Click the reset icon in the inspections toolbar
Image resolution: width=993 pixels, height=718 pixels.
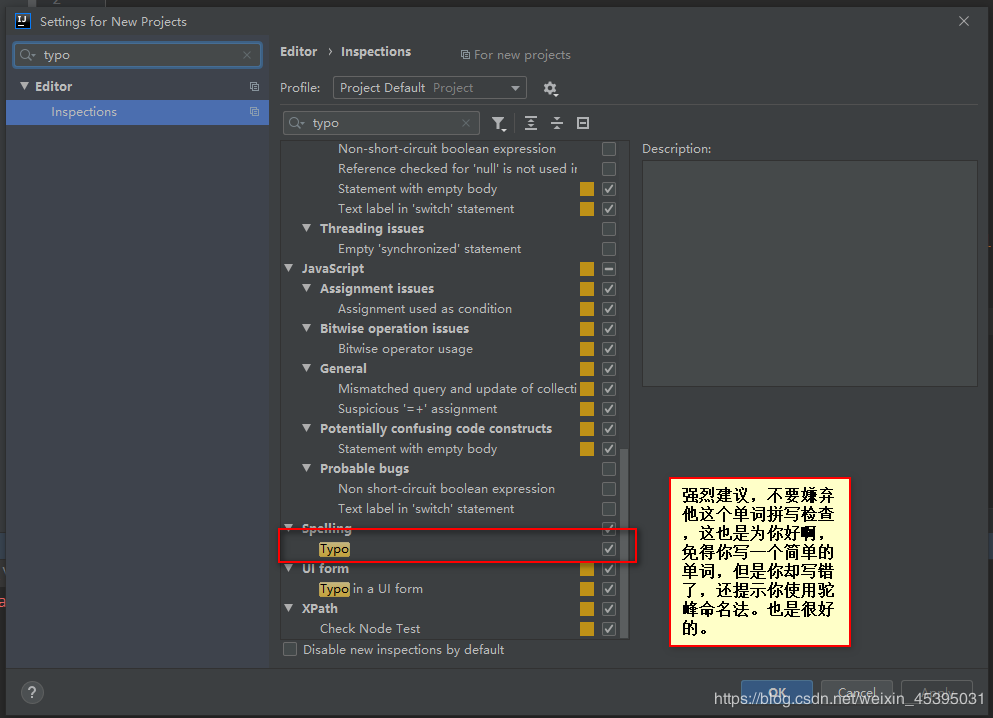click(x=583, y=122)
